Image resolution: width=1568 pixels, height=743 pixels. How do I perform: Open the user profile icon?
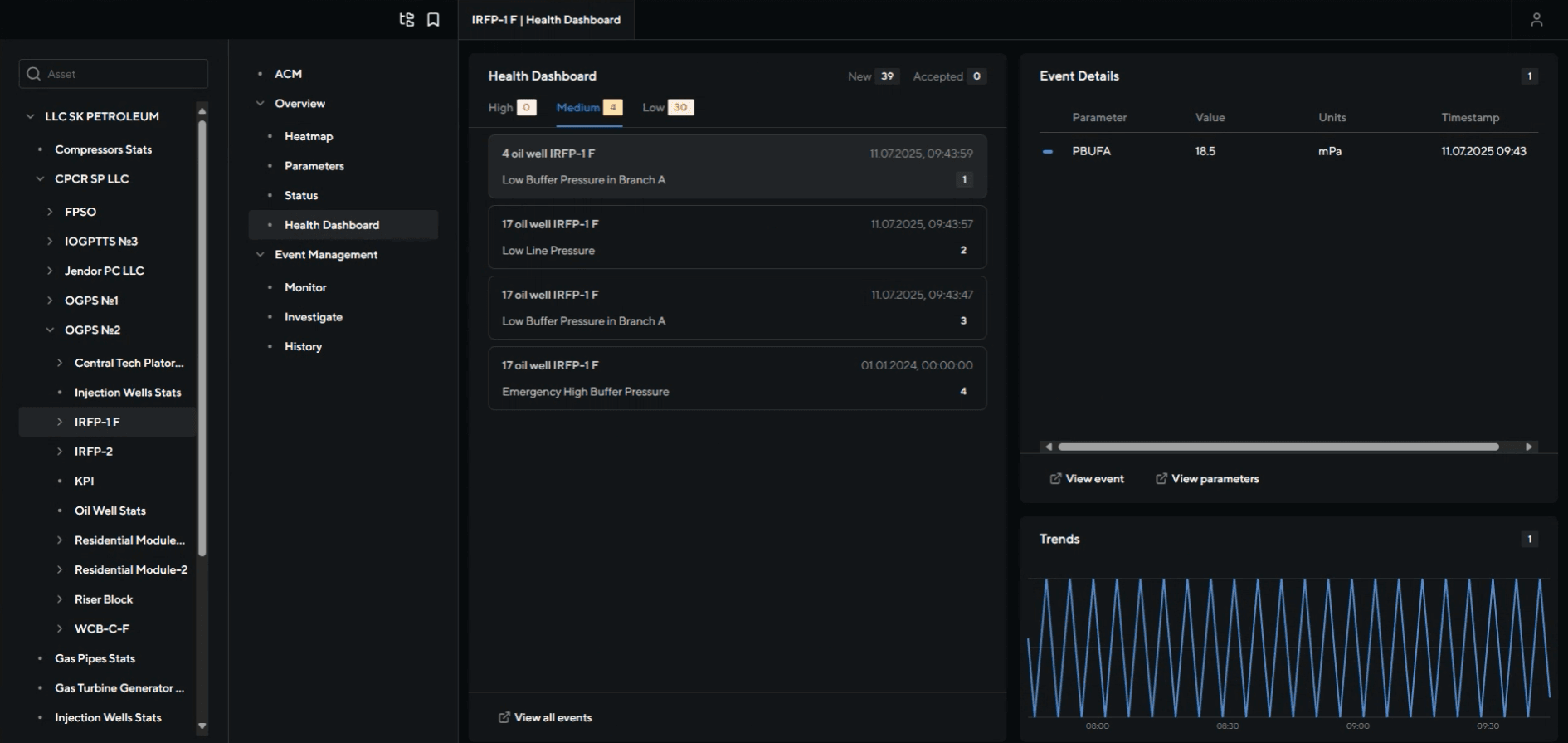1536,19
